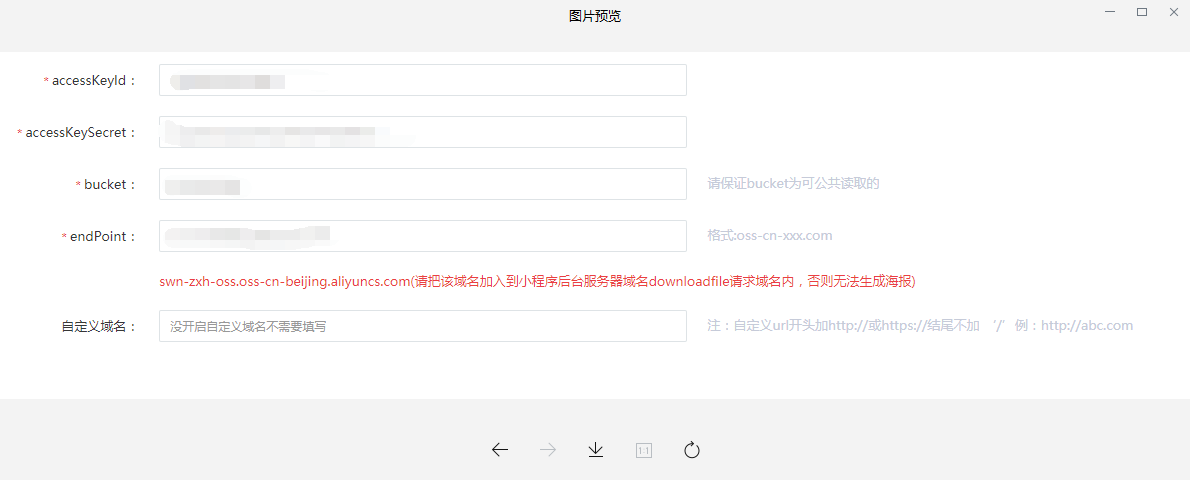This screenshot has height=480, width=1190.
Task: Click the 格式:oss-cn-xxx.com hint
Action: pos(770,236)
